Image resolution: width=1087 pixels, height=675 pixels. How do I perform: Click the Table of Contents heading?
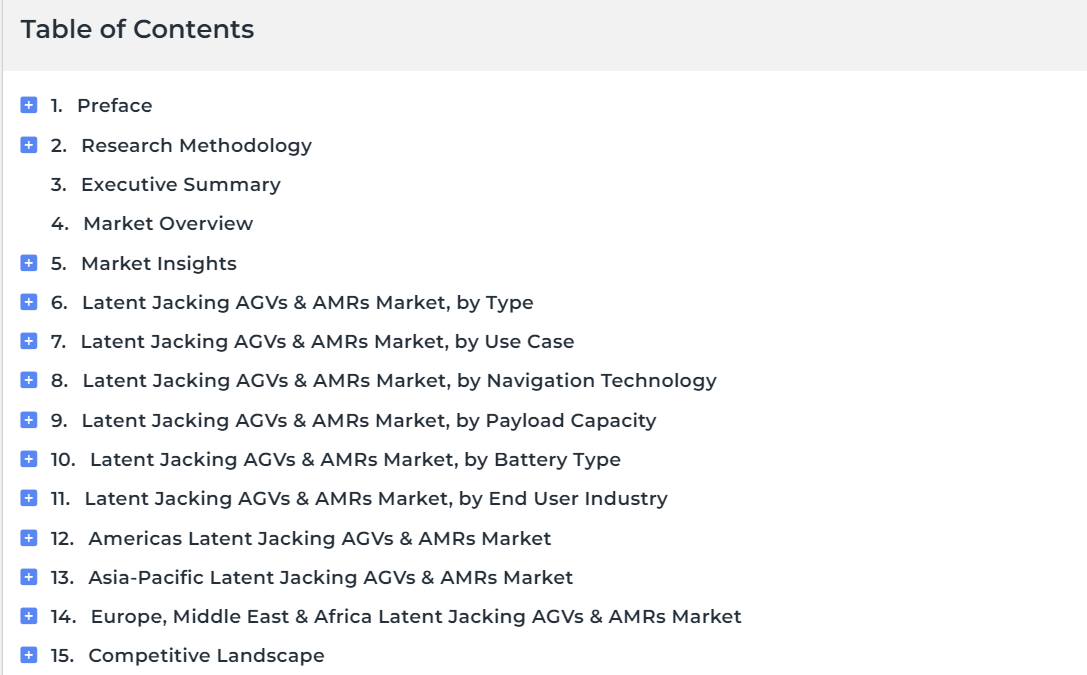pyautogui.click(x=137, y=29)
